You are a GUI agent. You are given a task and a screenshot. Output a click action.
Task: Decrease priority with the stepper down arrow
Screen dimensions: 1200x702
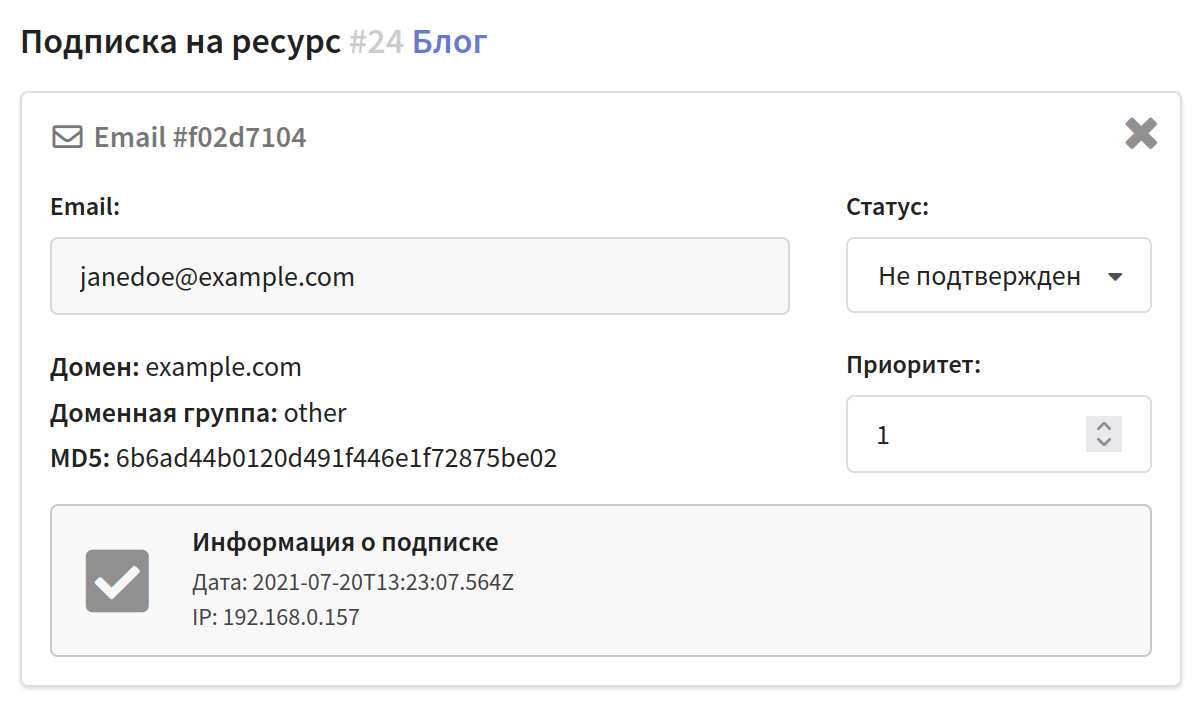click(1104, 442)
